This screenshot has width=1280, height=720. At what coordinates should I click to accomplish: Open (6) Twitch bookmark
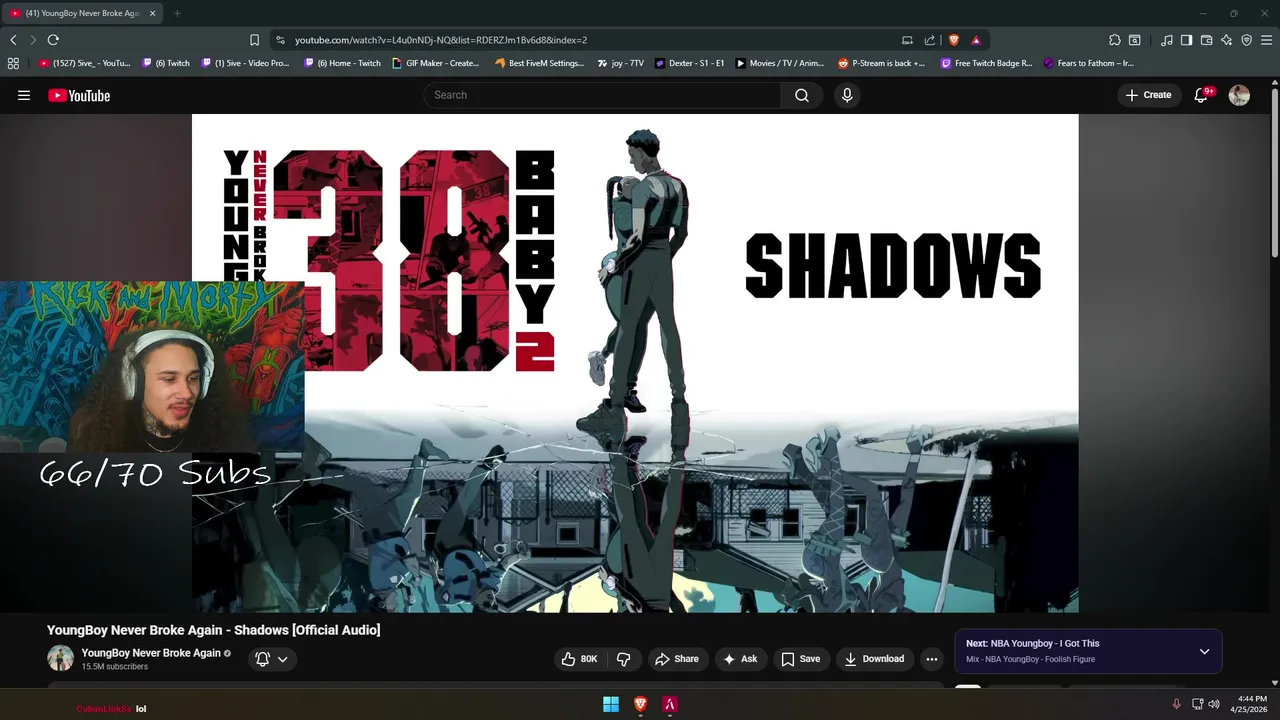pos(166,63)
